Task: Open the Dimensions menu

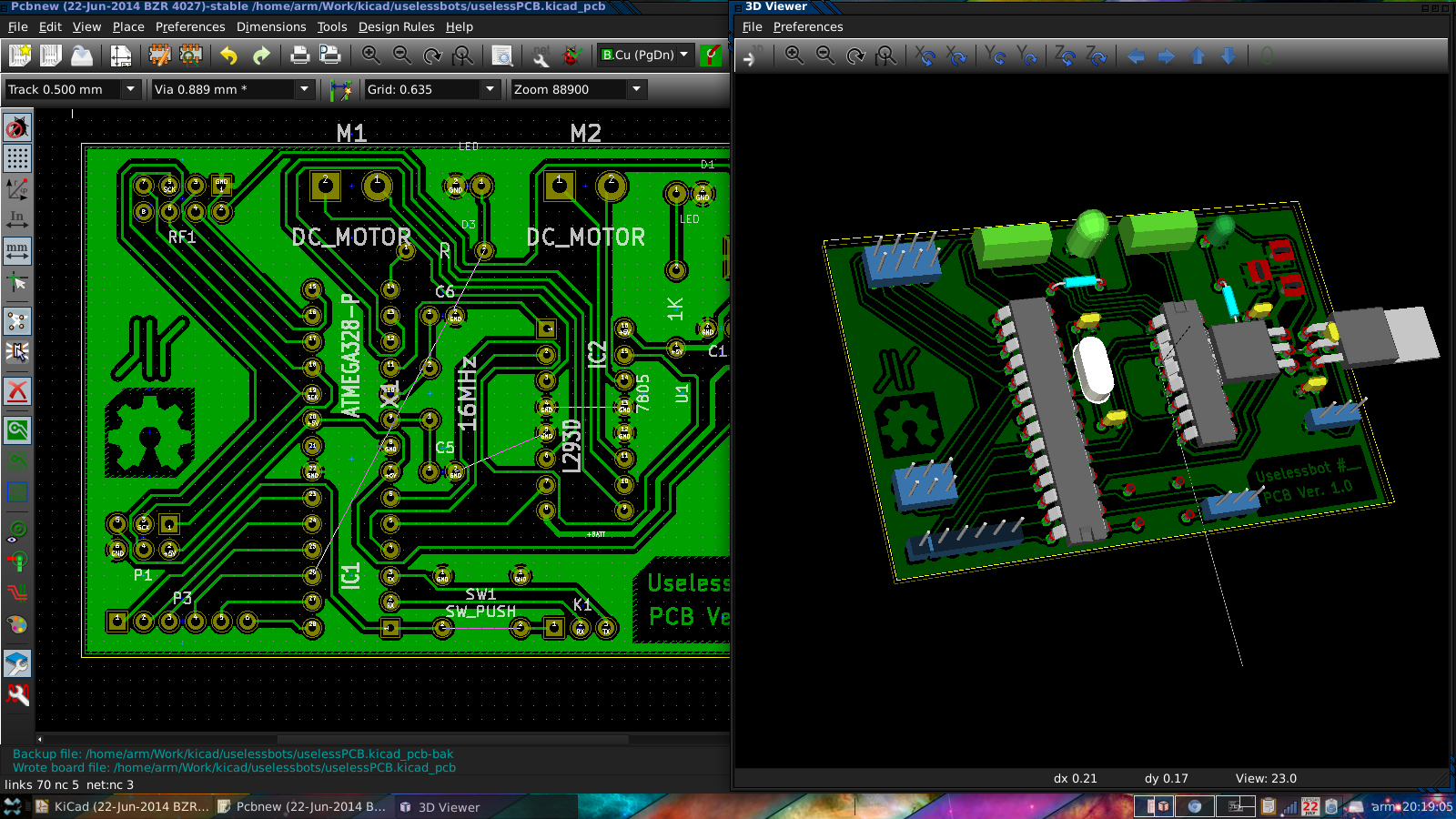Action: pos(271,26)
